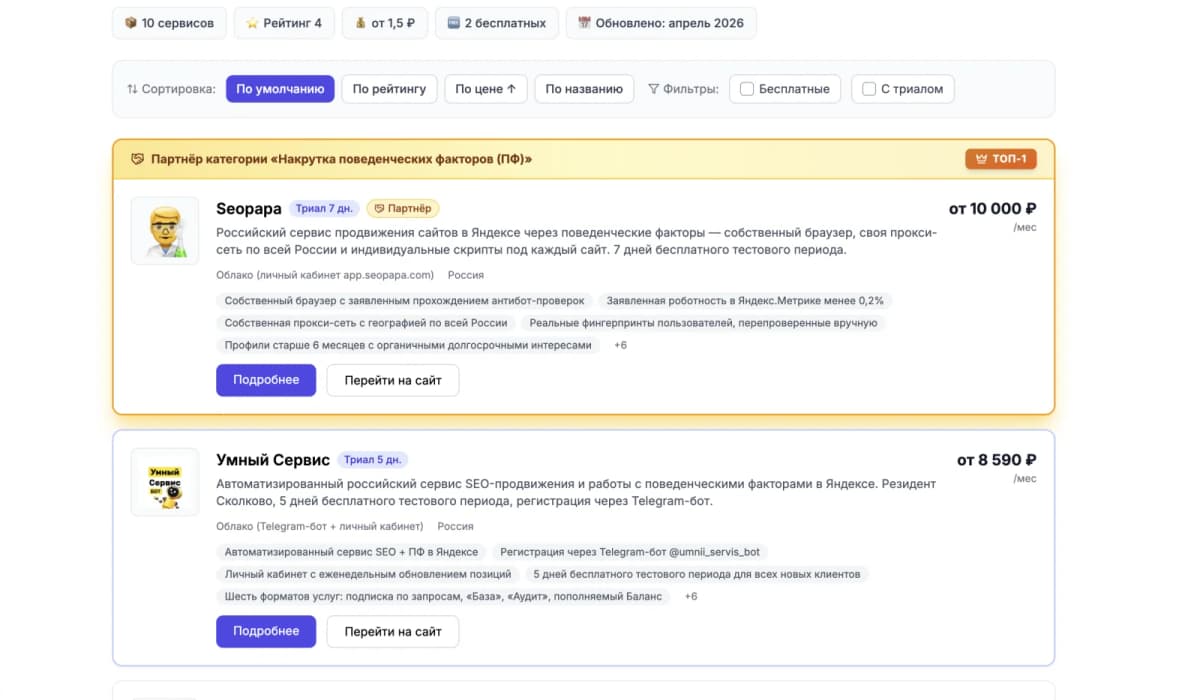Open the Умный Сервис logo thumbnail
The image size is (1200, 700).
click(x=165, y=482)
